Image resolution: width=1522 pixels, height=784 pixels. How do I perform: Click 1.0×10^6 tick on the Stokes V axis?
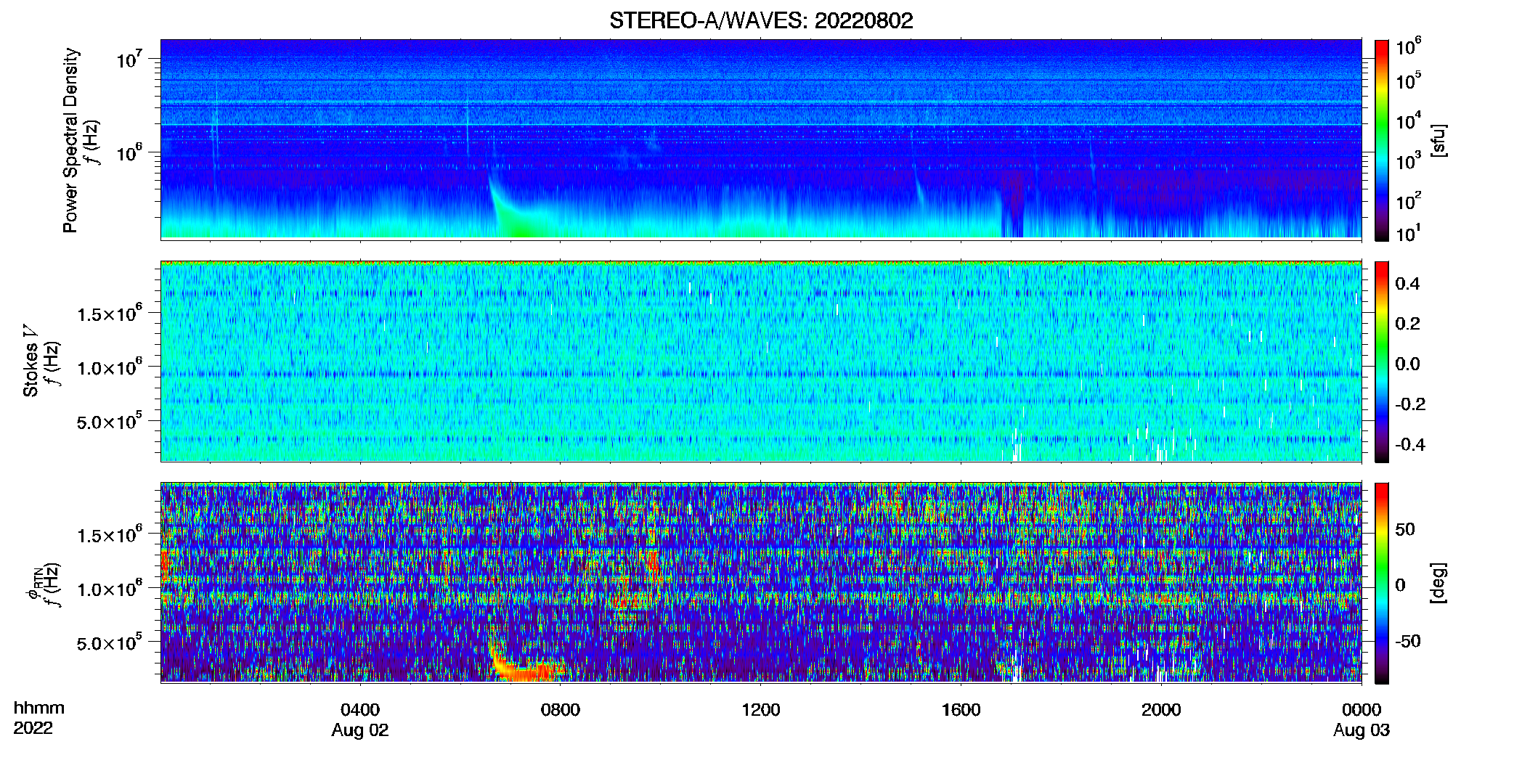pyautogui.click(x=109, y=367)
